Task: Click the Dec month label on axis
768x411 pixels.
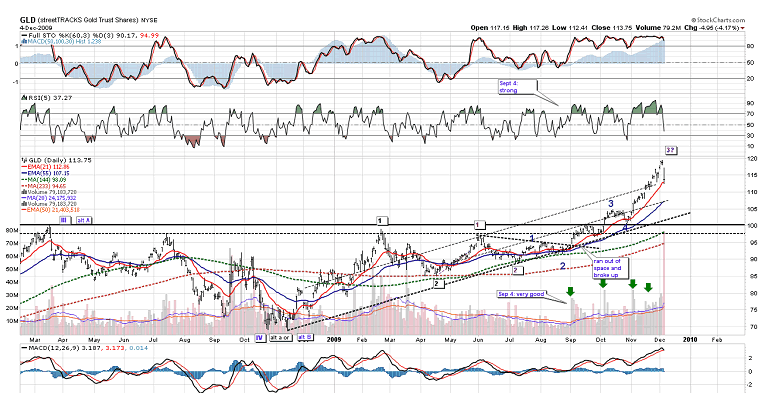Action: coord(660,339)
